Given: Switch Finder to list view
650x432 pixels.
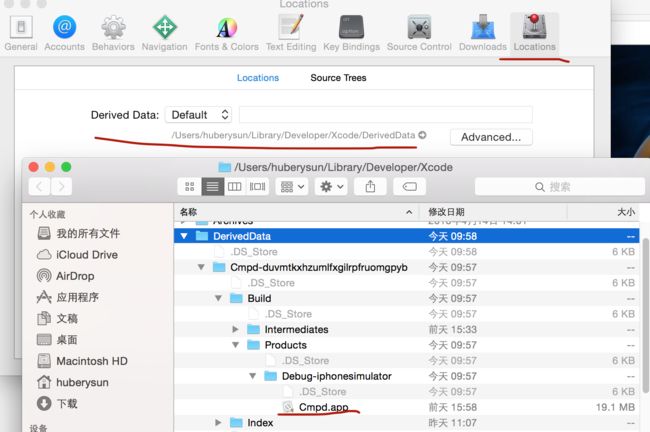Looking at the screenshot, I should (213, 187).
